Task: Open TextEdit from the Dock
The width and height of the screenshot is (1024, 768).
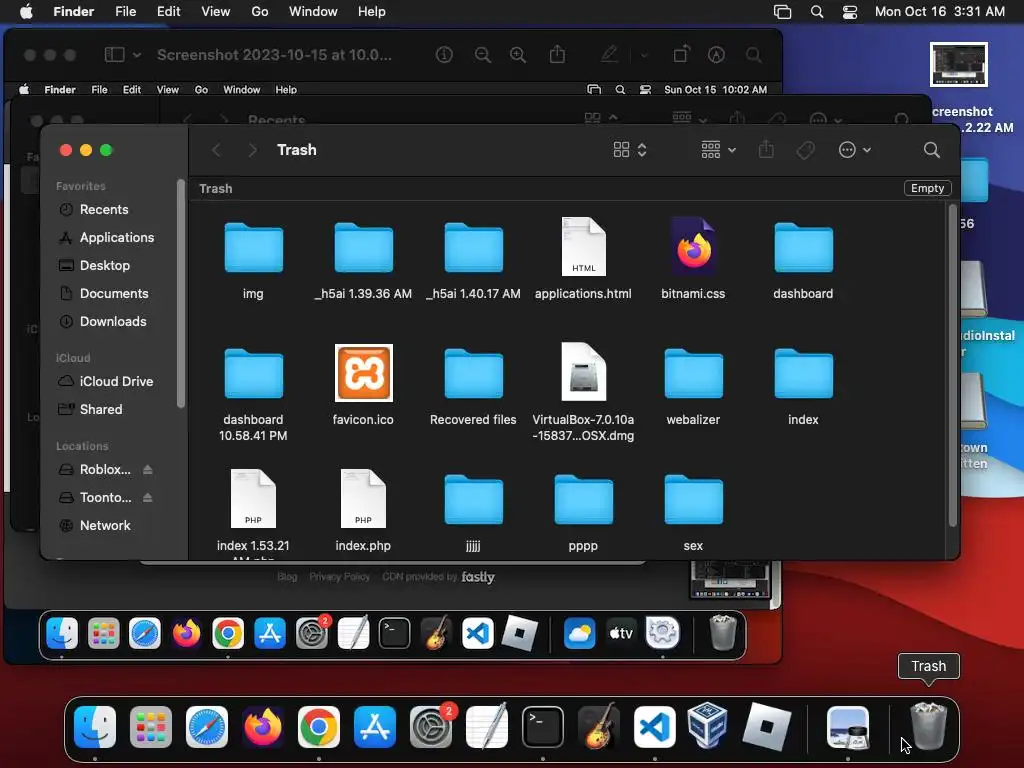Action: pyautogui.click(x=487, y=726)
